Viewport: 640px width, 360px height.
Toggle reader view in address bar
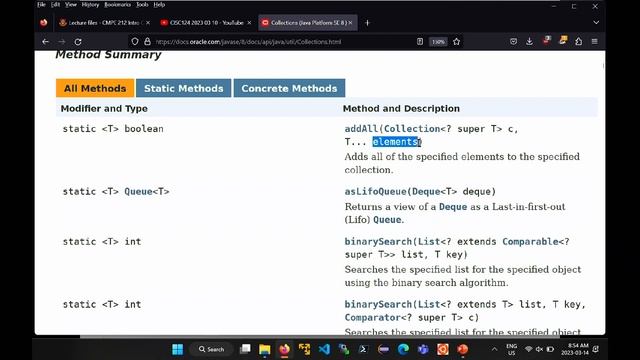pos(420,42)
